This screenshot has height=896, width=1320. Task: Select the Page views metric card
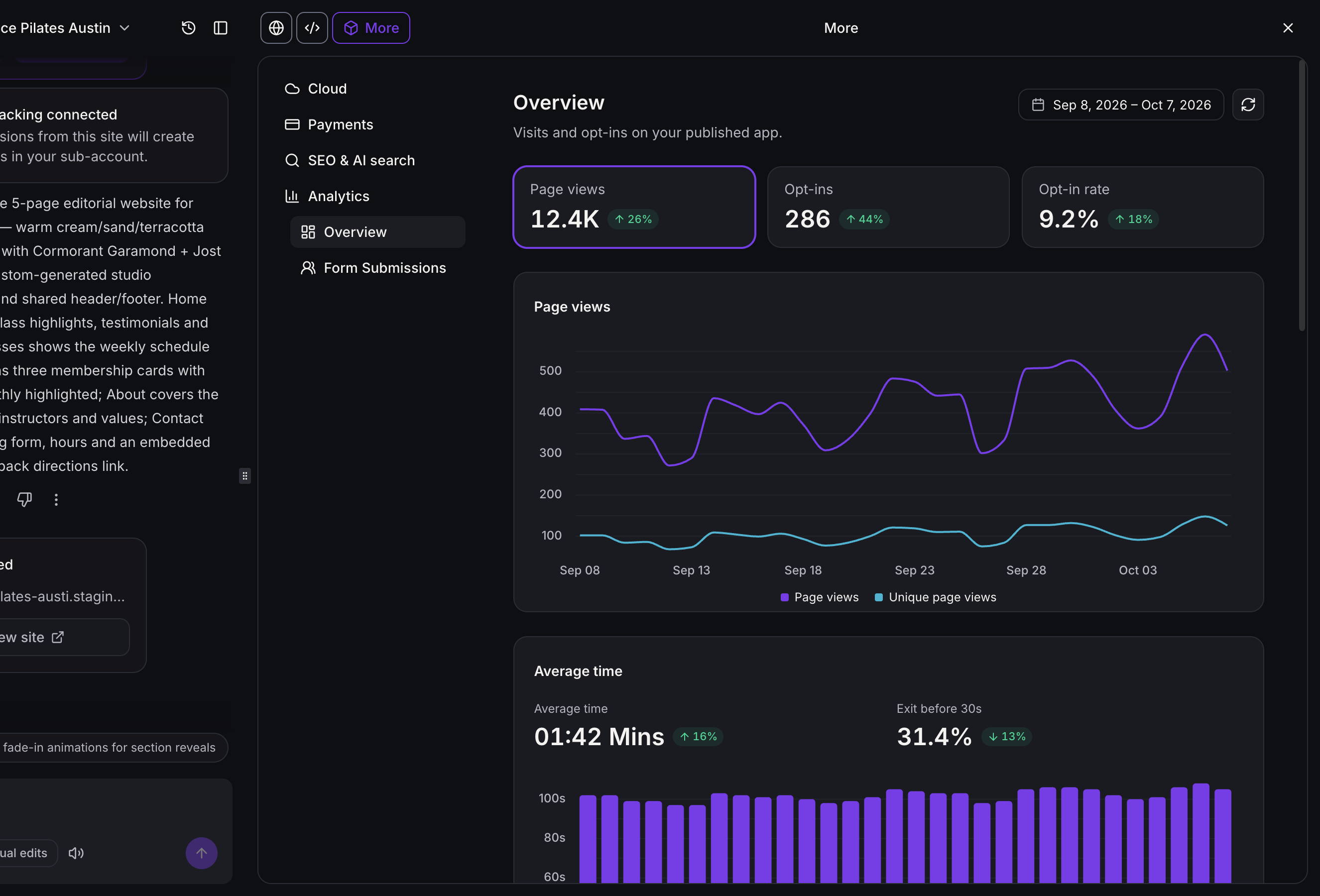click(634, 207)
